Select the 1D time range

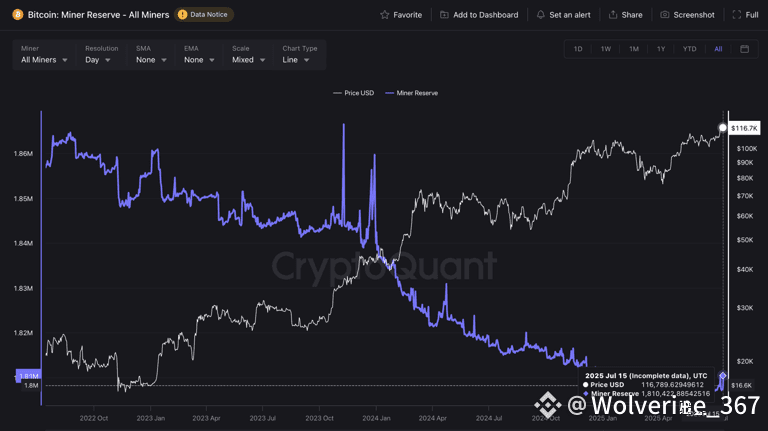[578, 49]
